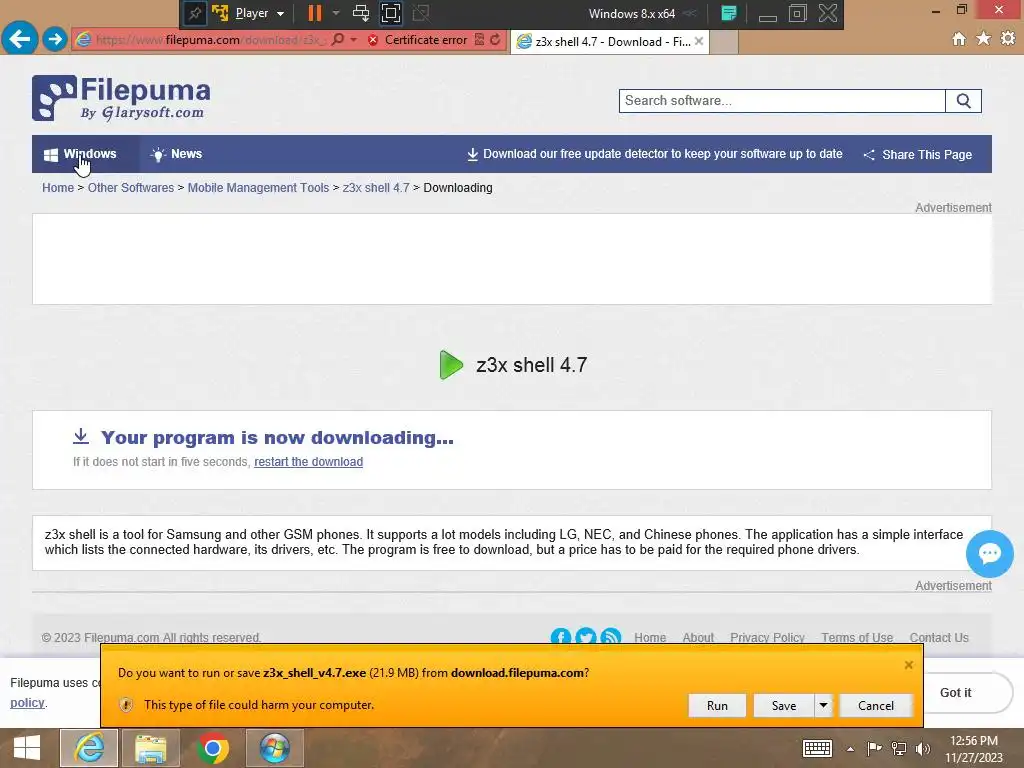Open the Privacy Policy footer link
Image resolution: width=1024 pixels, height=768 pixels.
[x=767, y=637]
